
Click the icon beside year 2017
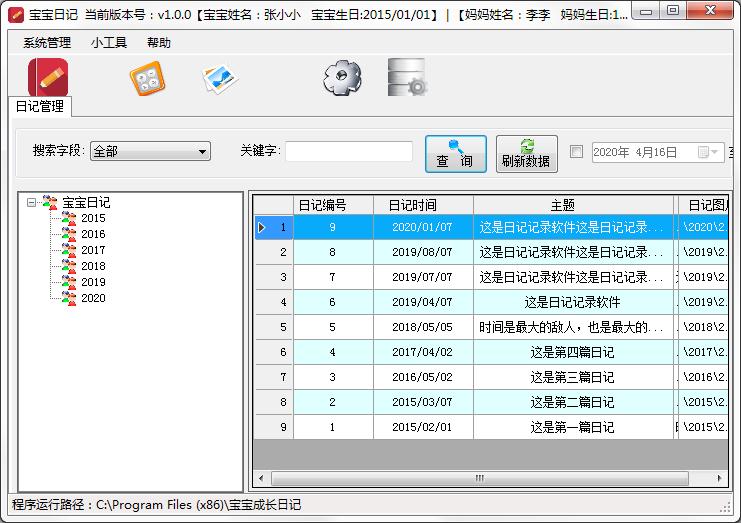tap(69, 250)
